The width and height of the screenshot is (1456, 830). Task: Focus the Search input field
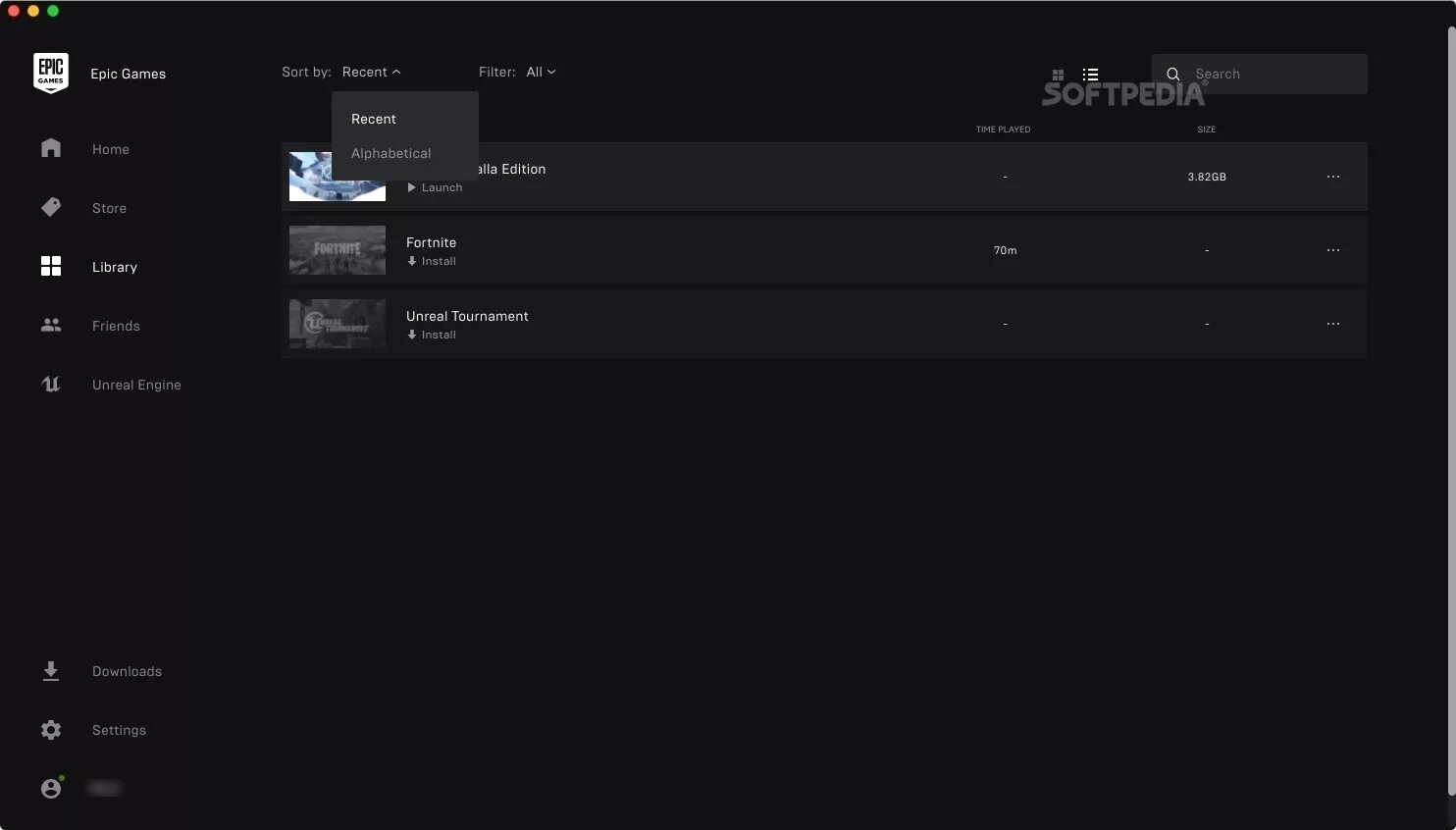1259,74
